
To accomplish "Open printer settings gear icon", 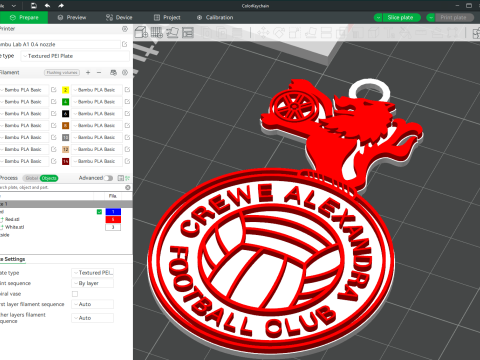I will (125, 29).
